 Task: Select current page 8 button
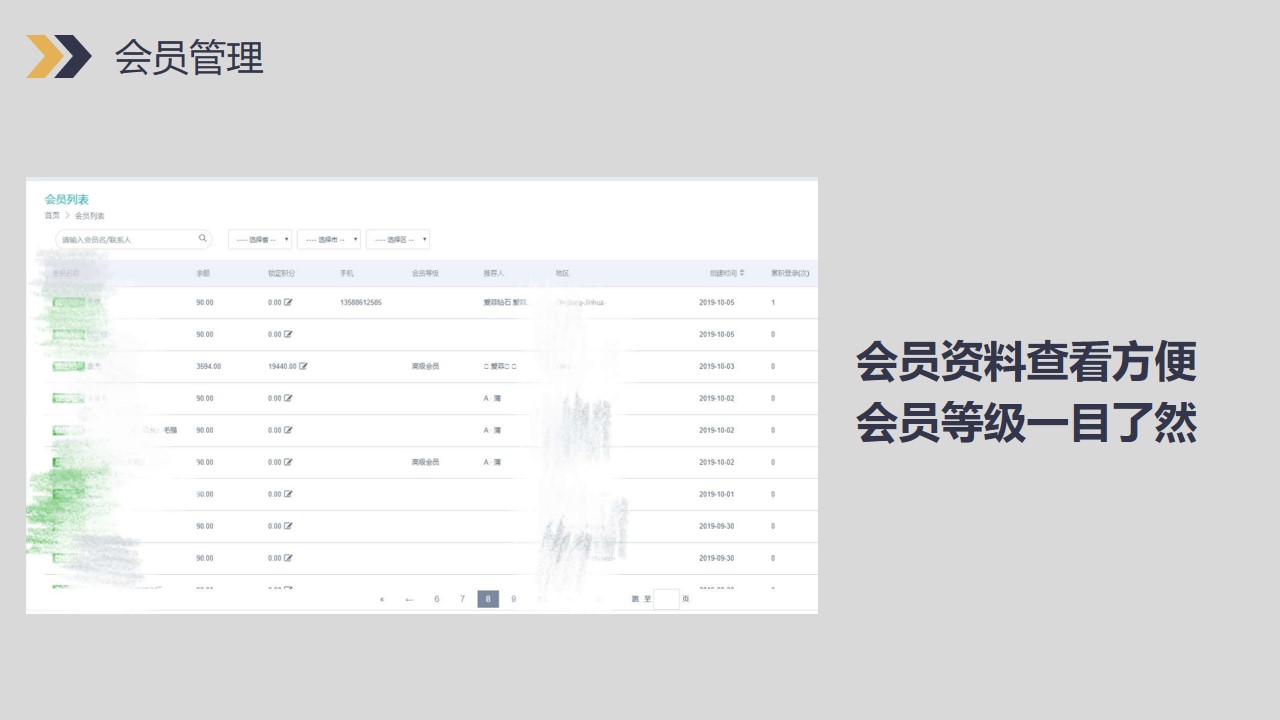tap(488, 600)
